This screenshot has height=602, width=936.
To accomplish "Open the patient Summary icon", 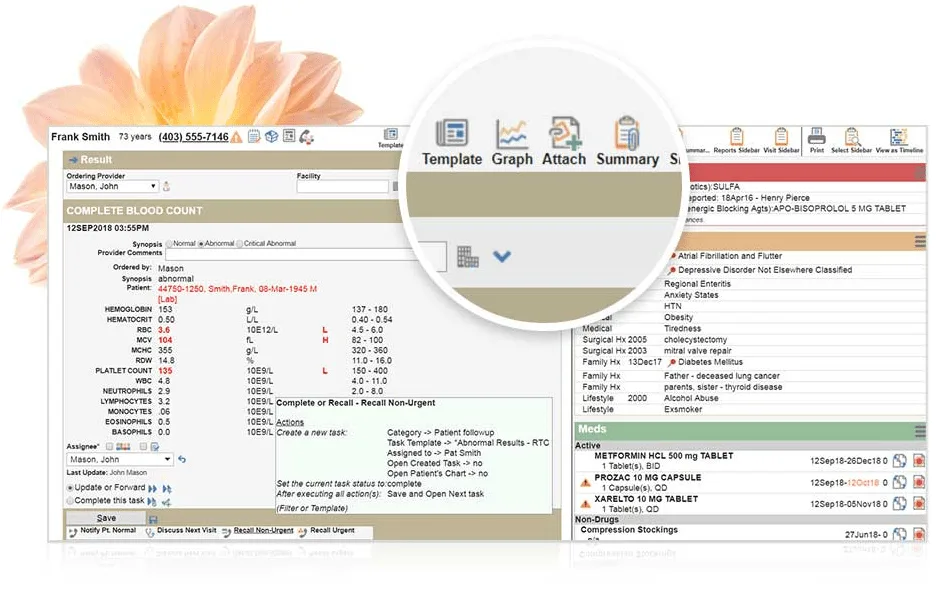I will [627, 131].
